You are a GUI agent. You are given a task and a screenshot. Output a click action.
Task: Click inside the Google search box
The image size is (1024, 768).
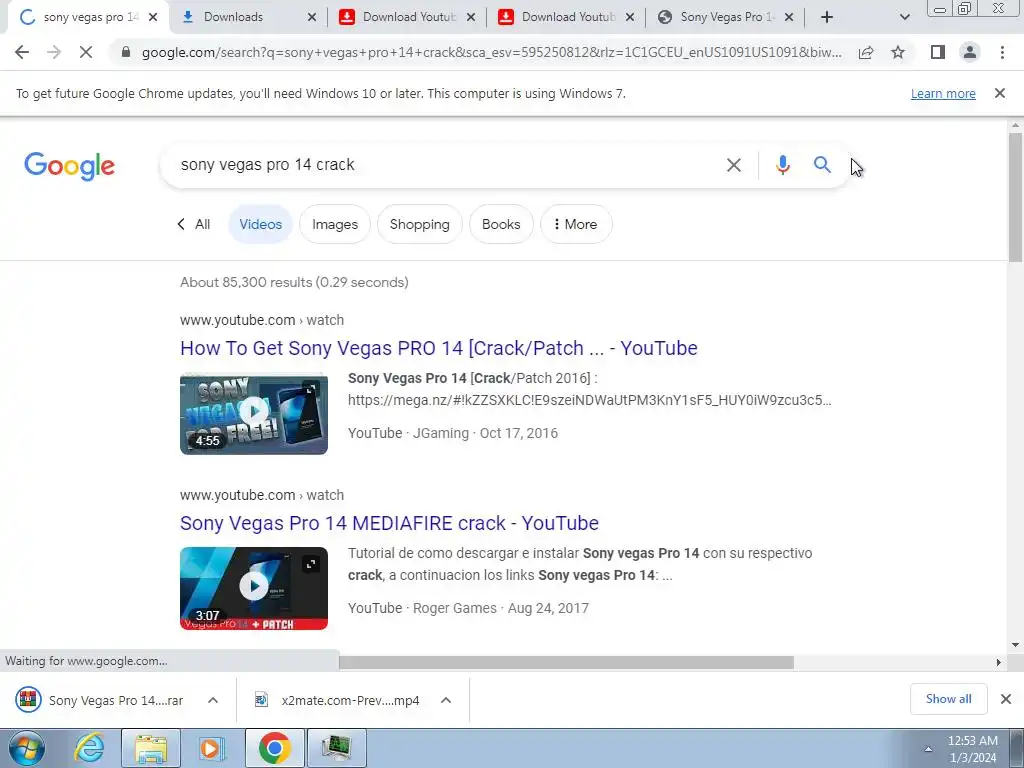pos(444,165)
